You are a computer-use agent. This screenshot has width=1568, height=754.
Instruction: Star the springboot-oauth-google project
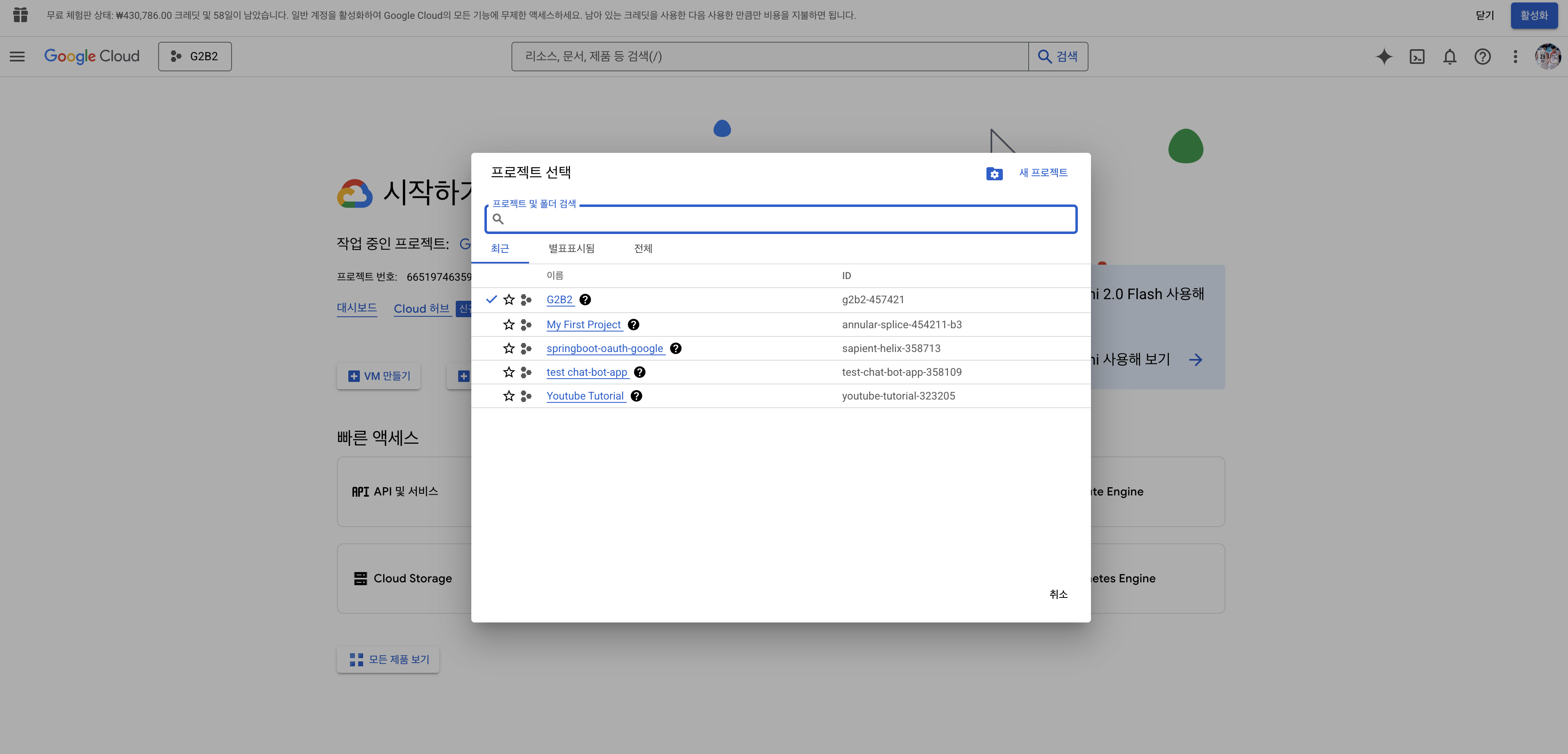509,348
